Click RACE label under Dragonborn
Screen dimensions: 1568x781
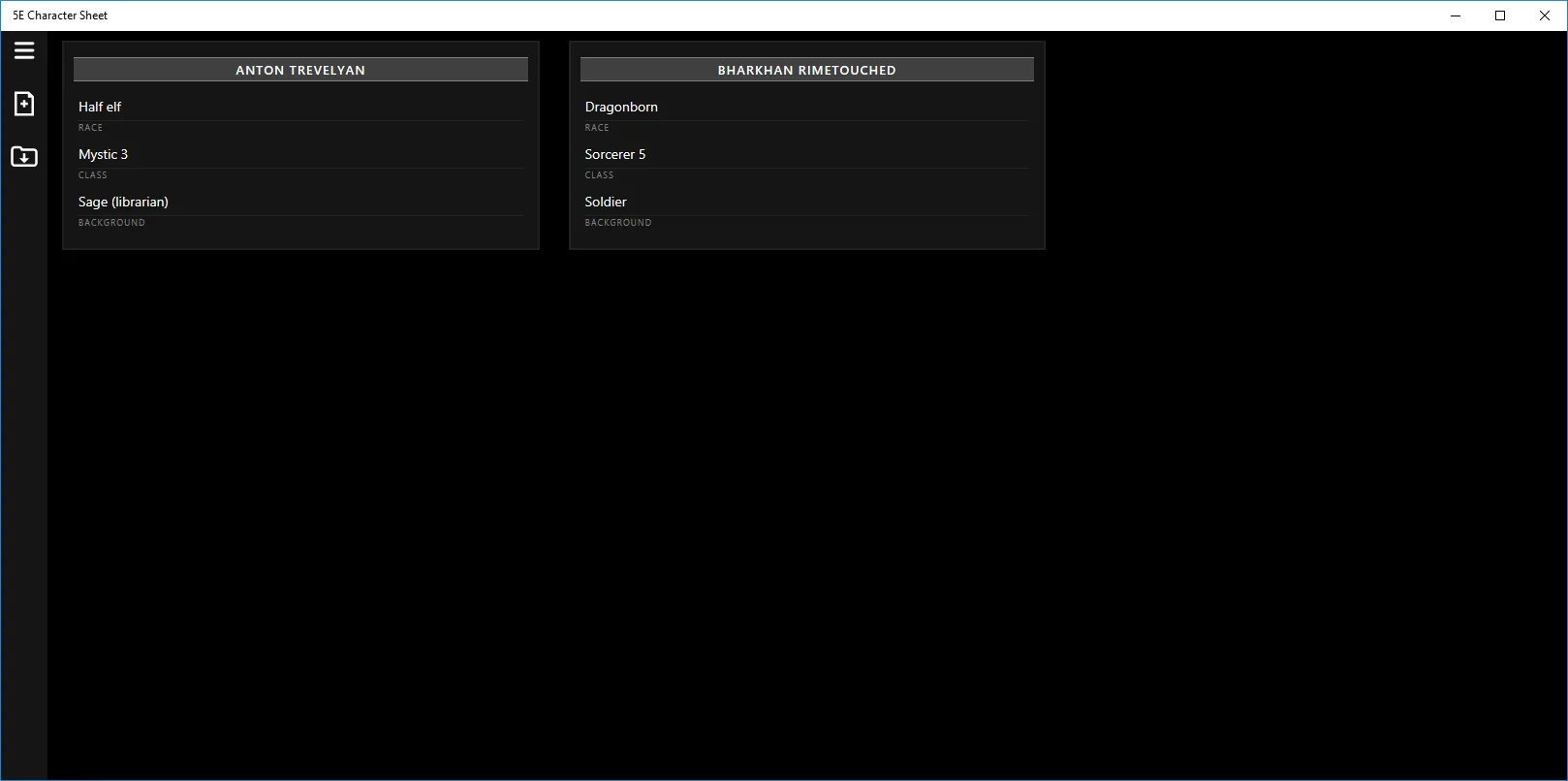tap(597, 128)
